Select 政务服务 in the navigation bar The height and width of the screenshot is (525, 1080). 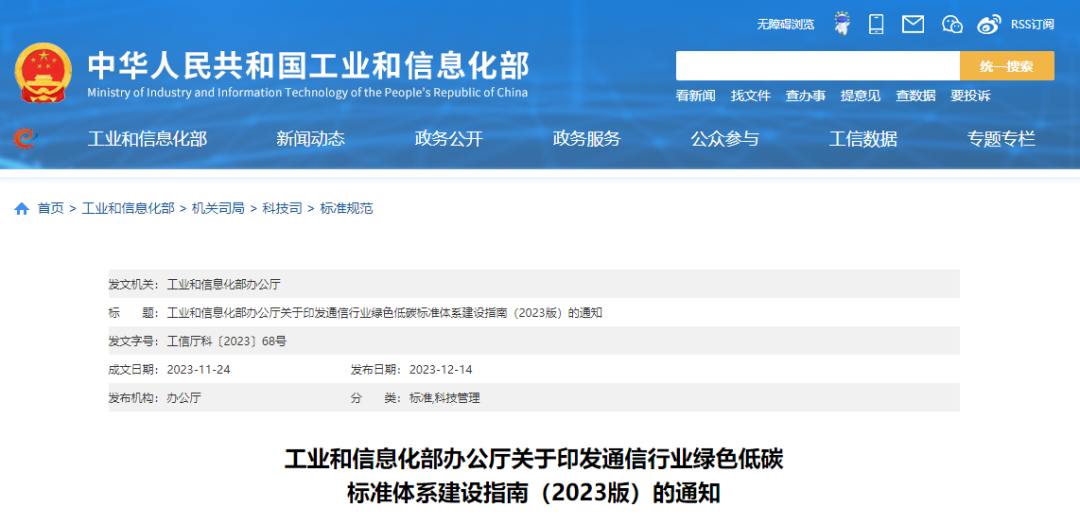point(586,139)
